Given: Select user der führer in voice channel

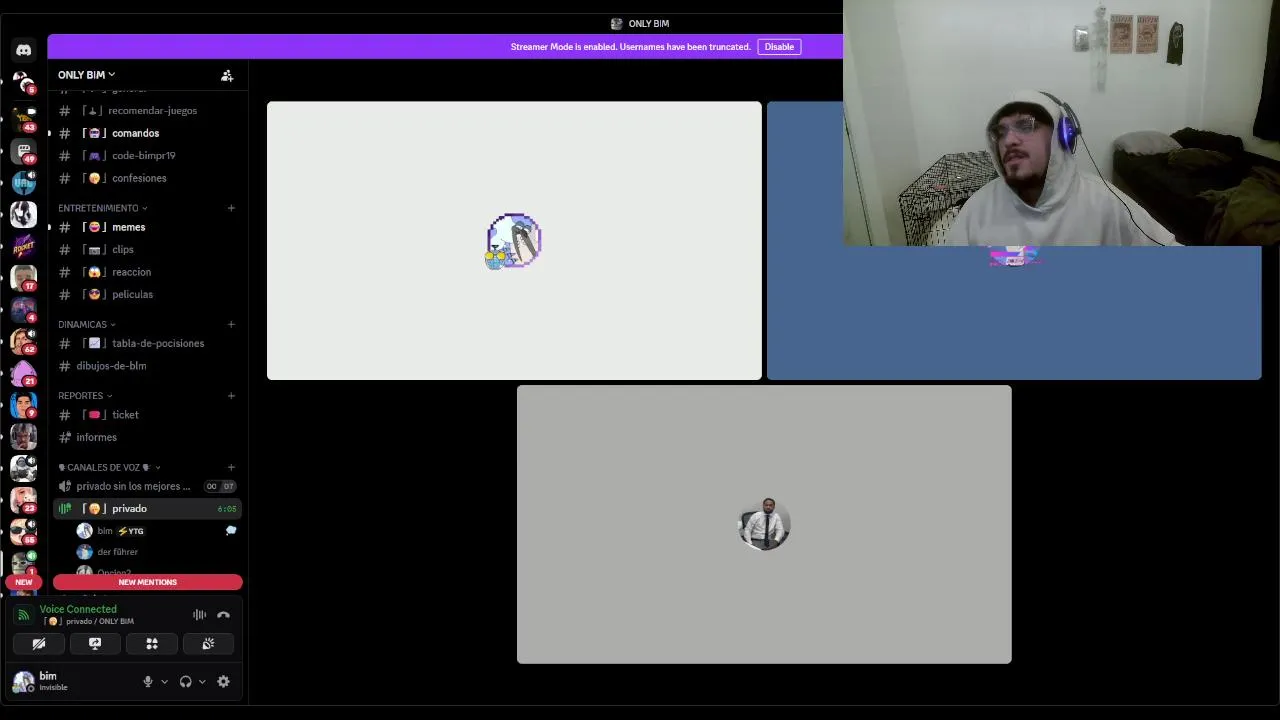Looking at the screenshot, I should pos(158,552).
